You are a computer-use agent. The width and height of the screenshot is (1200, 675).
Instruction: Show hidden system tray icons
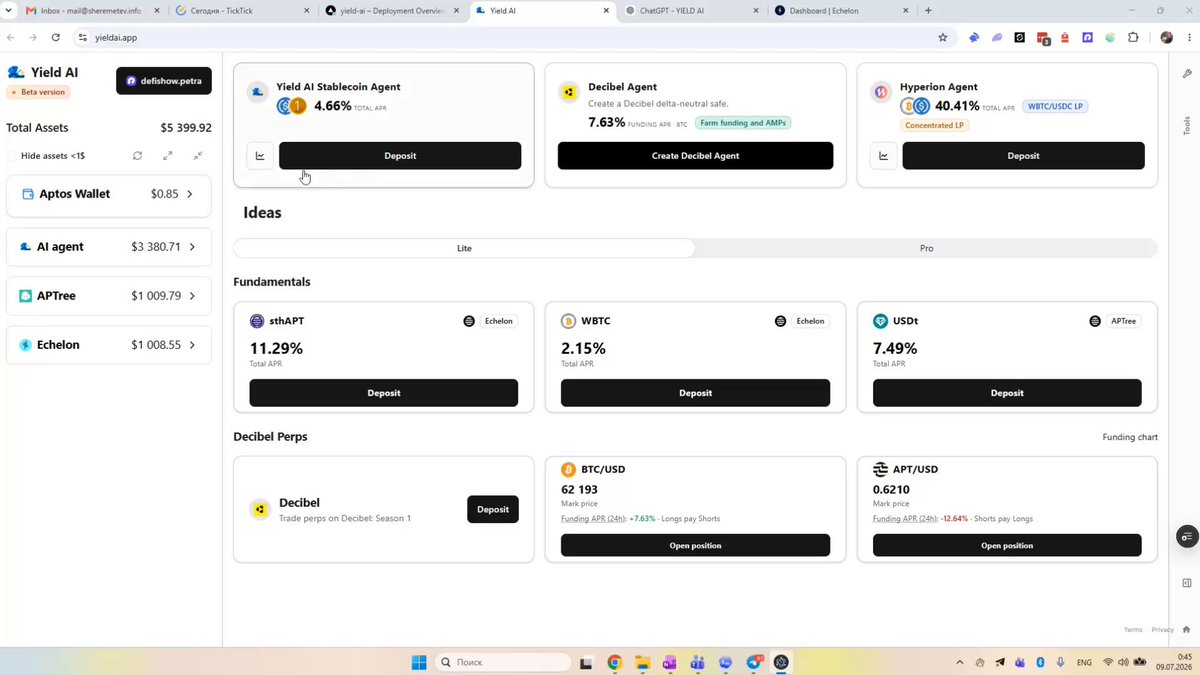point(960,662)
